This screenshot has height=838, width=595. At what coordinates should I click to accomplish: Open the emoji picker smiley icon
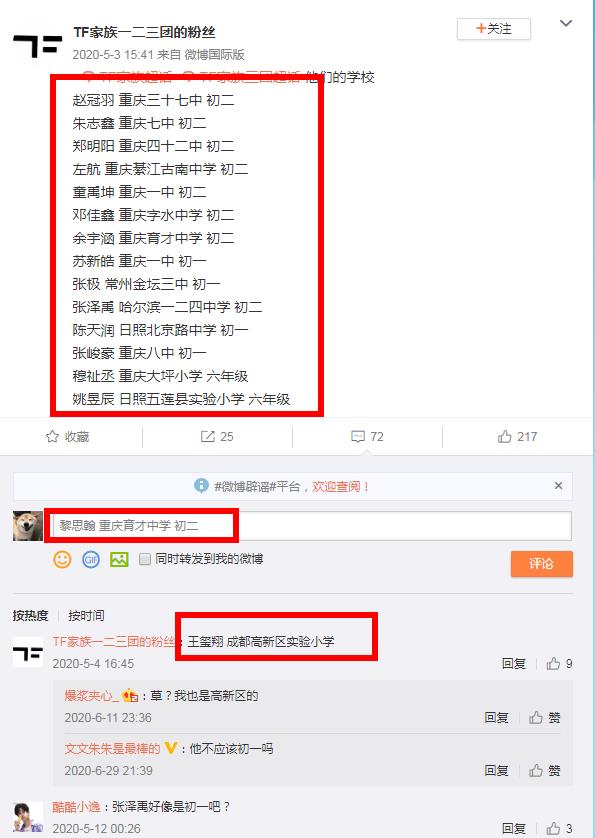click(62, 559)
